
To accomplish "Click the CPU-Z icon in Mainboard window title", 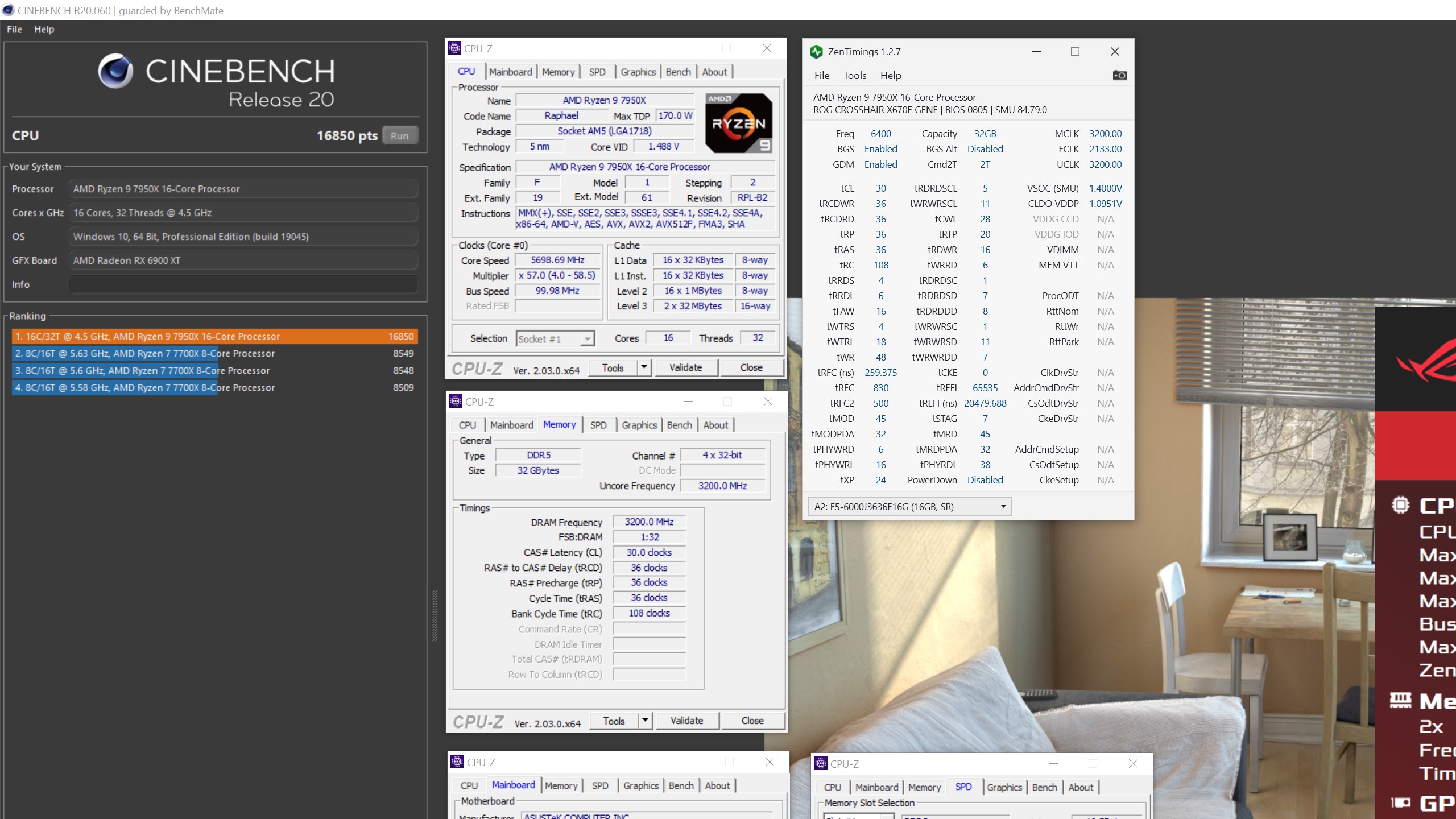I will (x=457, y=762).
